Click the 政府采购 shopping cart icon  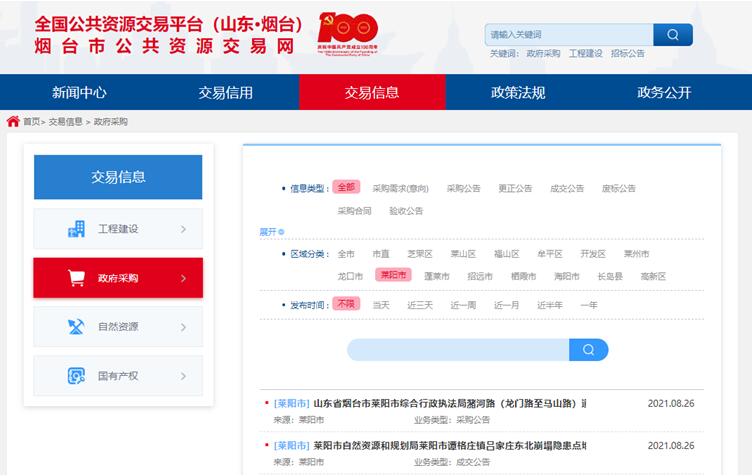(x=76, y=278)
